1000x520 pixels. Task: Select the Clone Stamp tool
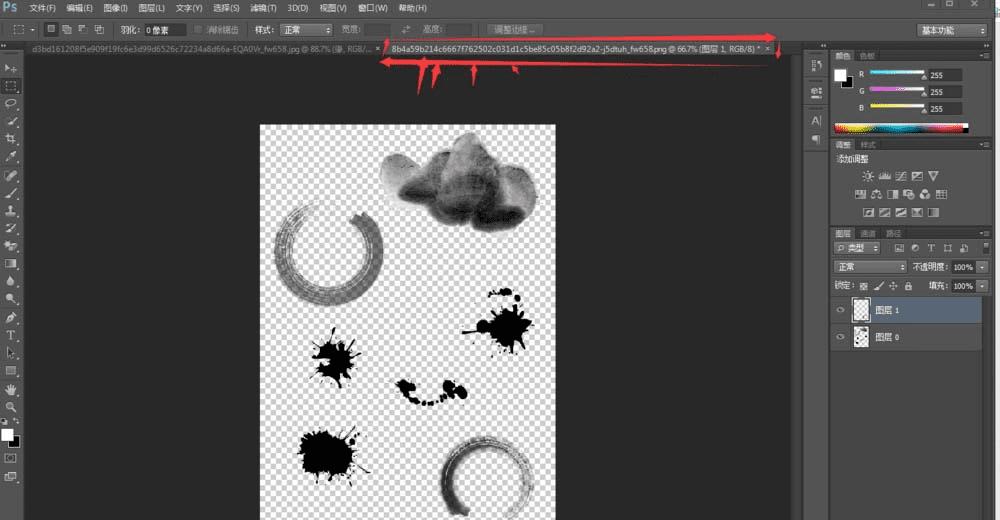11,211
